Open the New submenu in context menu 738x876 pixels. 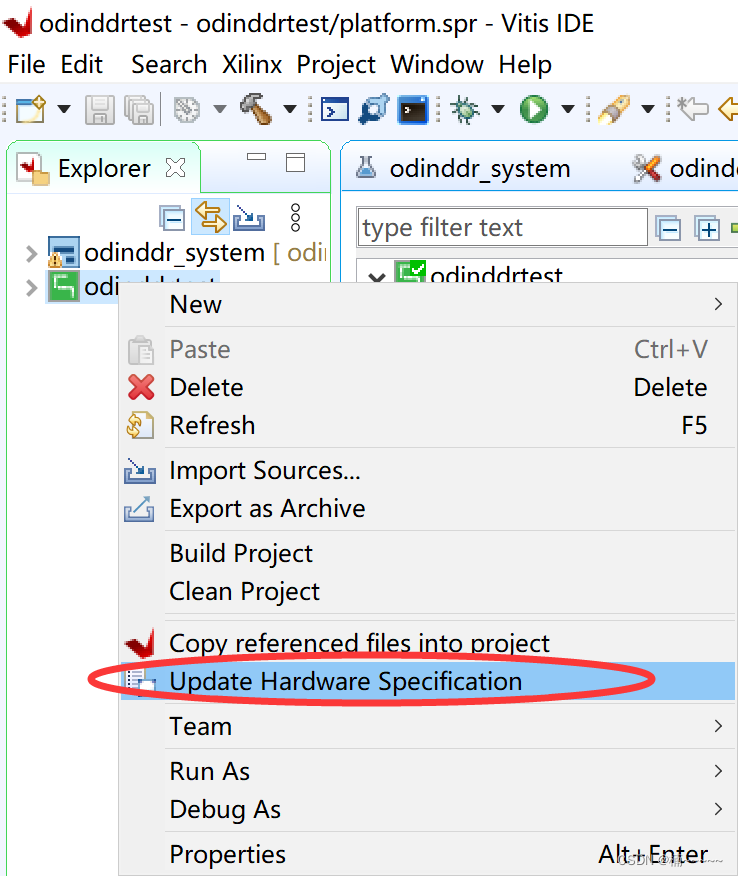(x=427, y=304)
